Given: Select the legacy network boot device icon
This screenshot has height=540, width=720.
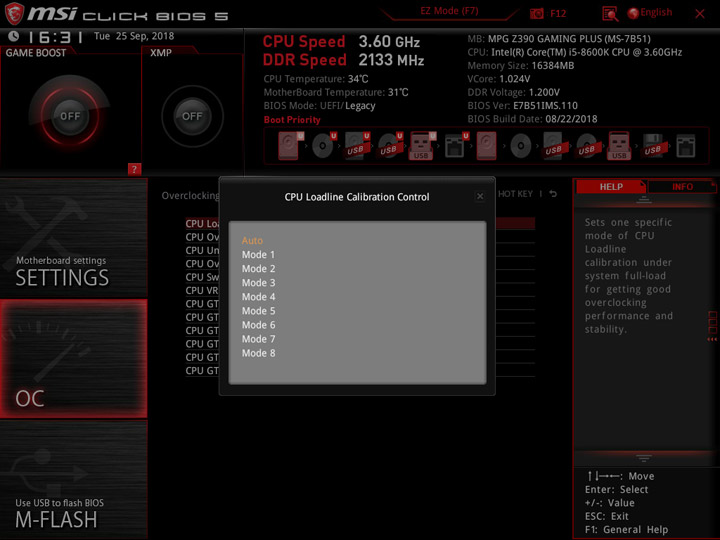Looking at the screenshot, I should [686, 146].
